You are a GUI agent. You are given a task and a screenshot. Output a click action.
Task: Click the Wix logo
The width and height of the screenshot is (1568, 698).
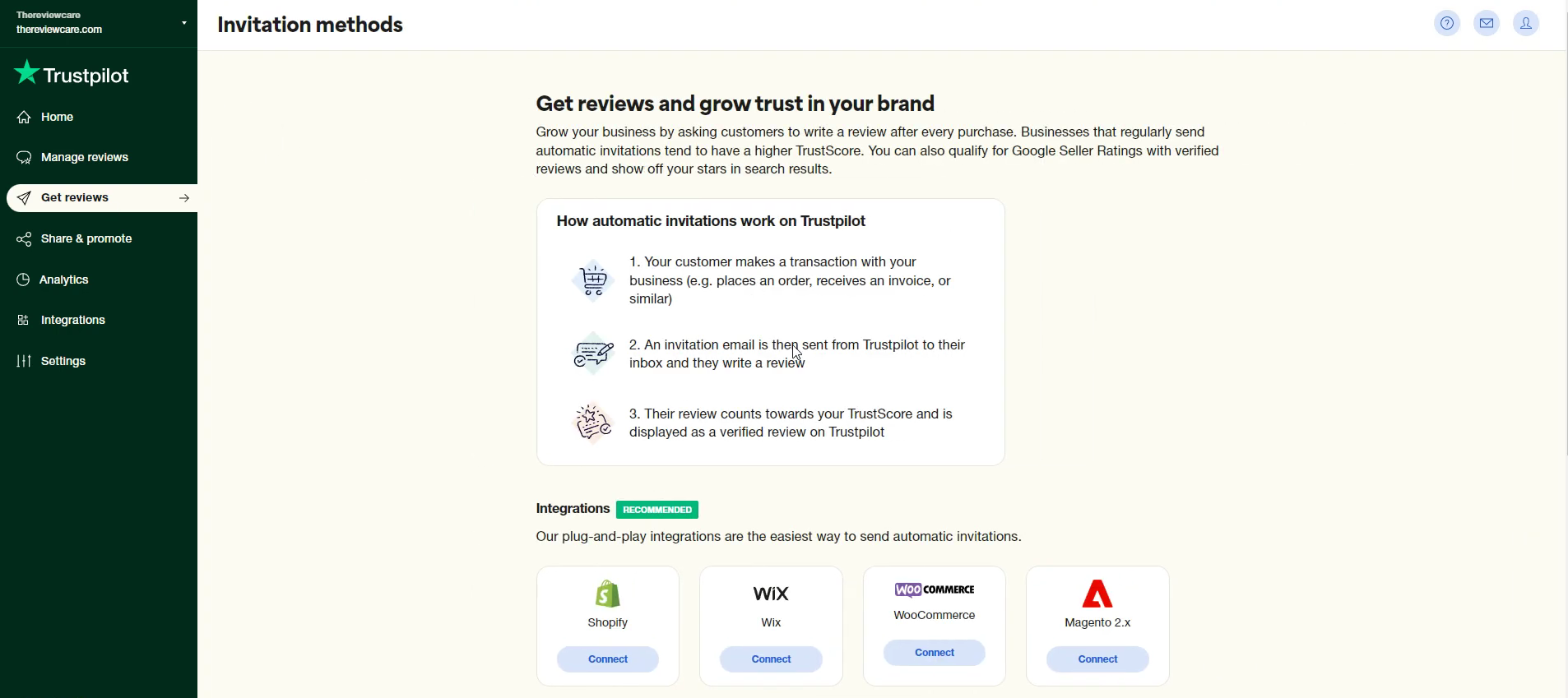point(771,594)
